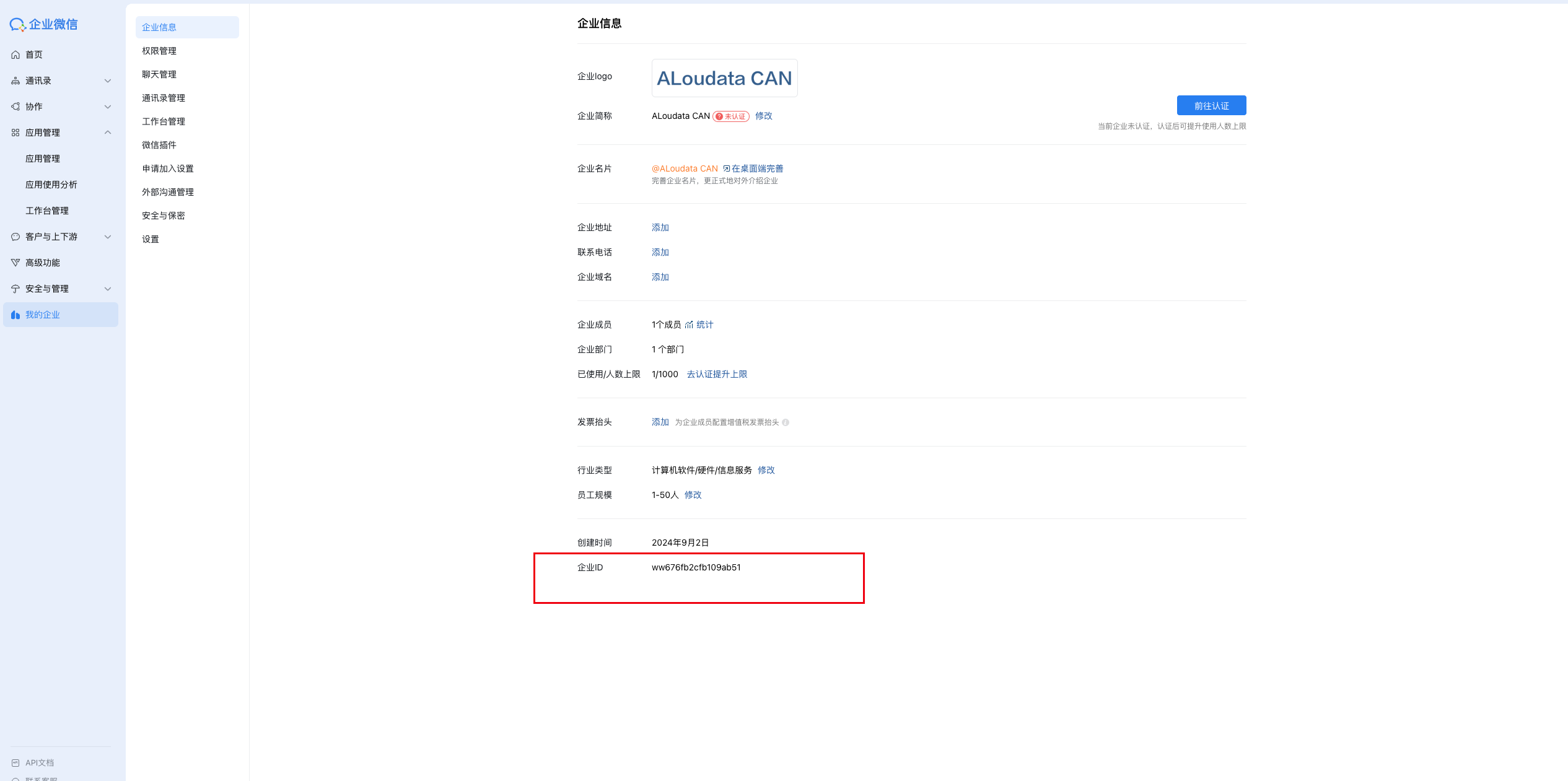The image size is (1568, 781).
Task: Click the red 未认证 status badge
Action: 731,116
